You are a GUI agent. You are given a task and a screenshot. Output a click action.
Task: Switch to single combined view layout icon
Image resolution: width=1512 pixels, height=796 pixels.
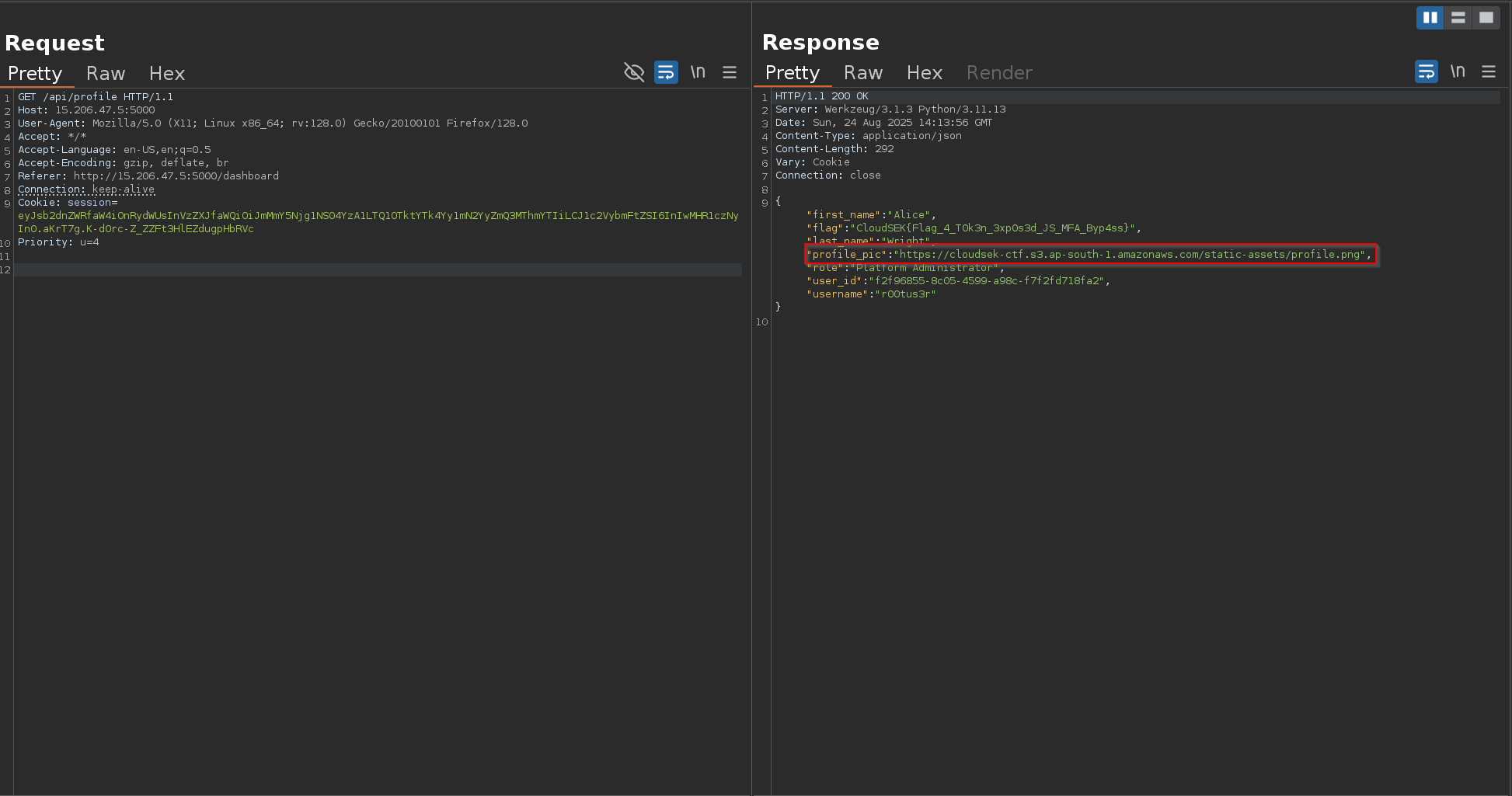click(x=1486, y=18)
